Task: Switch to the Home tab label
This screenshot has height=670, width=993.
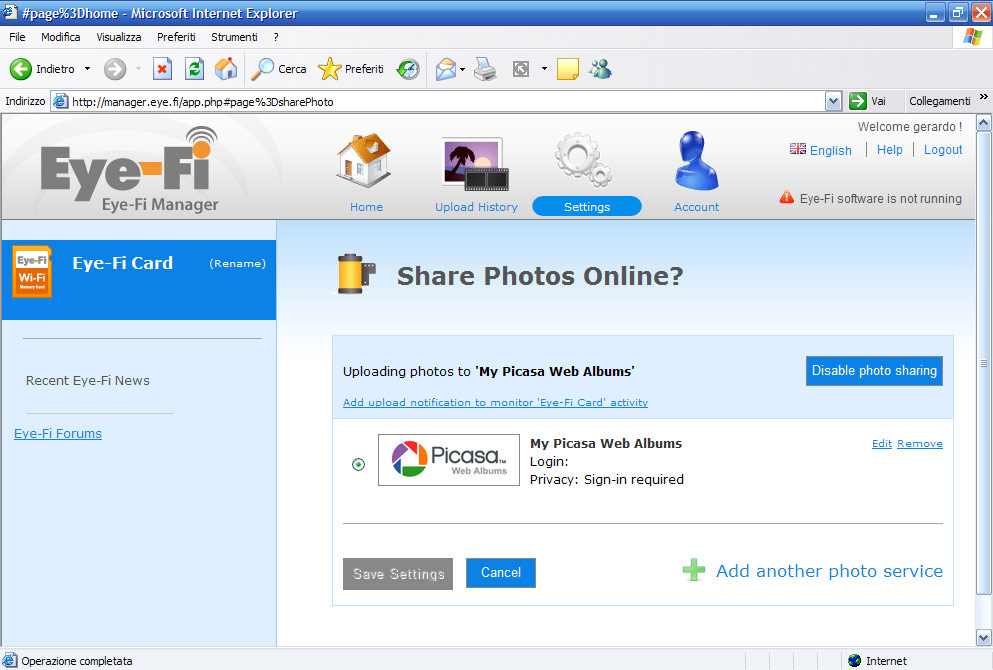Action: pos(366,207)
